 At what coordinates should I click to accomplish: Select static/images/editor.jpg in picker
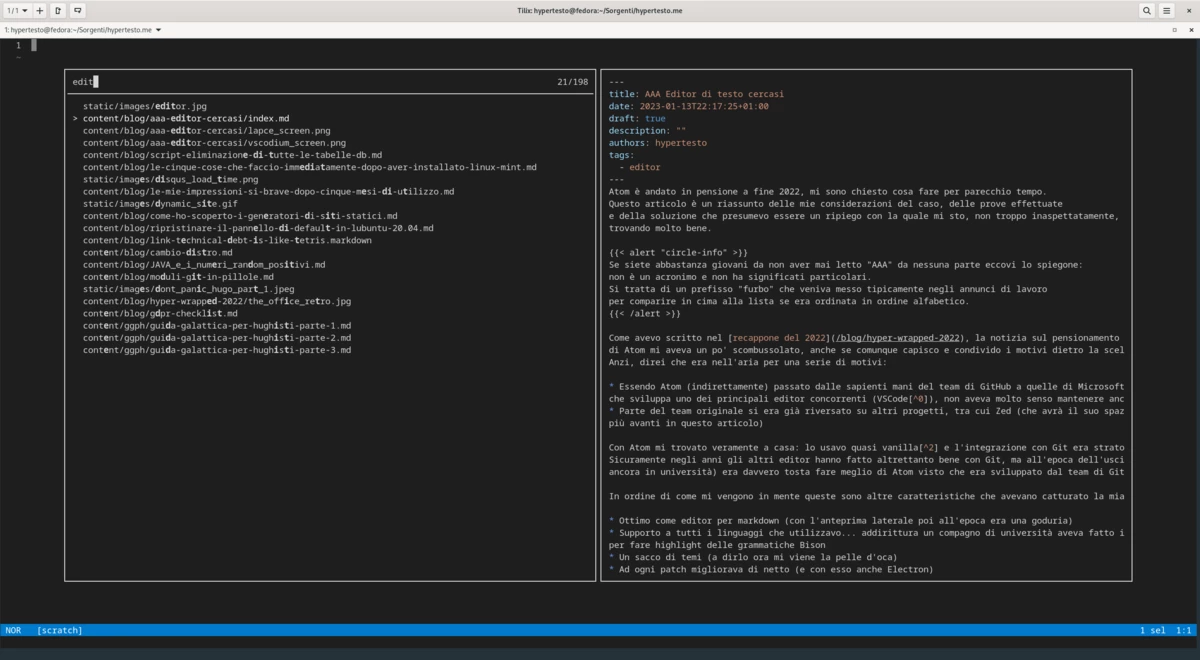(145, 105)
